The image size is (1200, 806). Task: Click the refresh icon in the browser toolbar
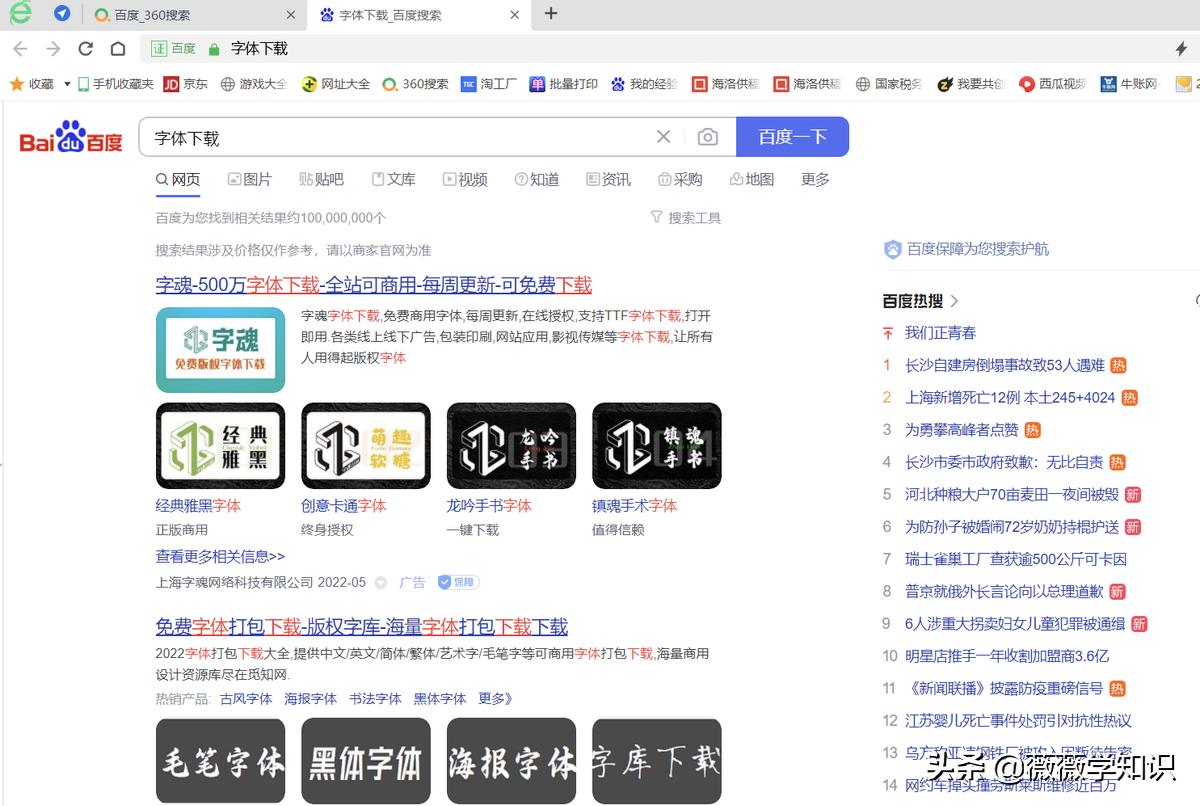(85, 47)
